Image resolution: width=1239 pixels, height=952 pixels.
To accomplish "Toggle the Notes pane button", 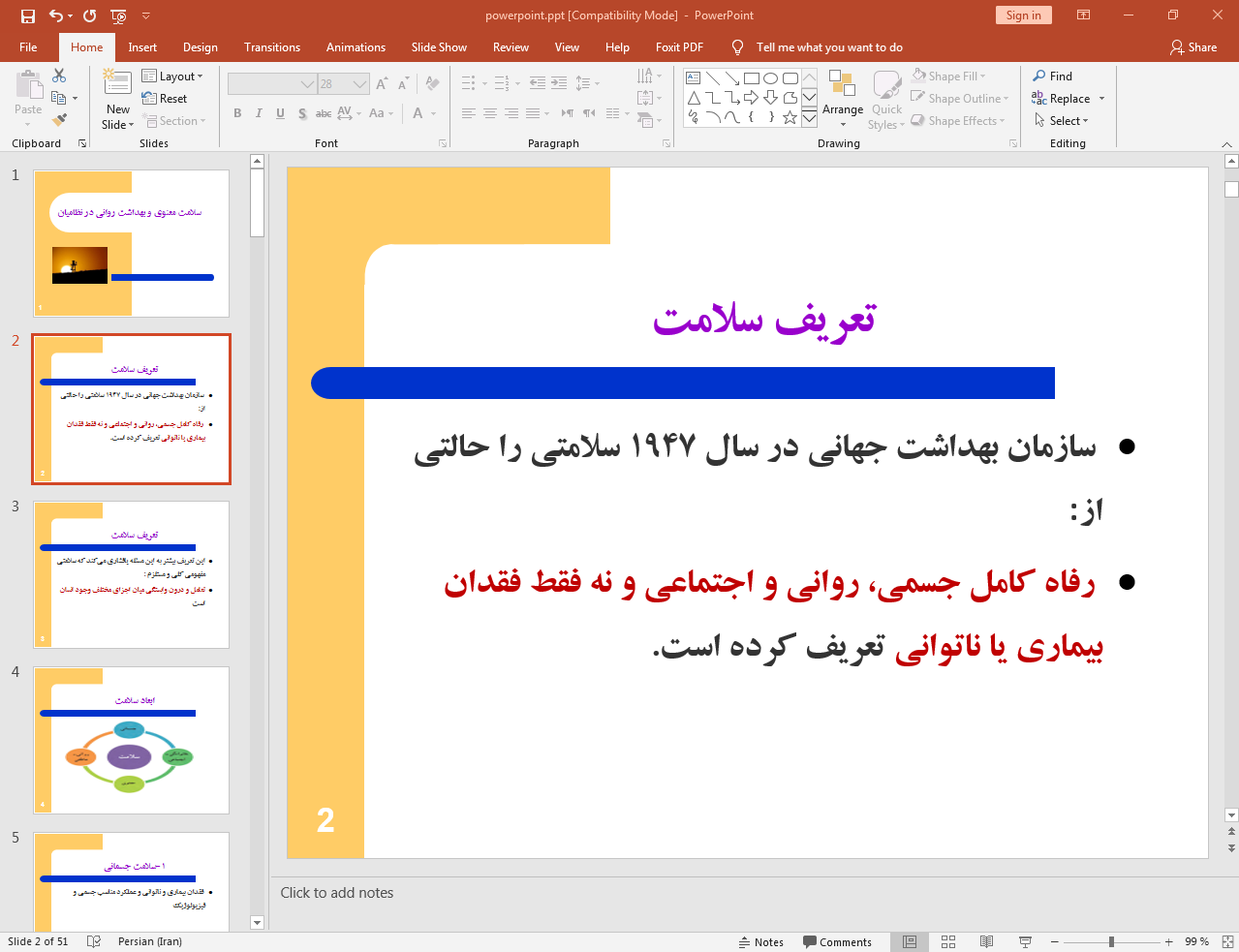I will click(761, 941).
